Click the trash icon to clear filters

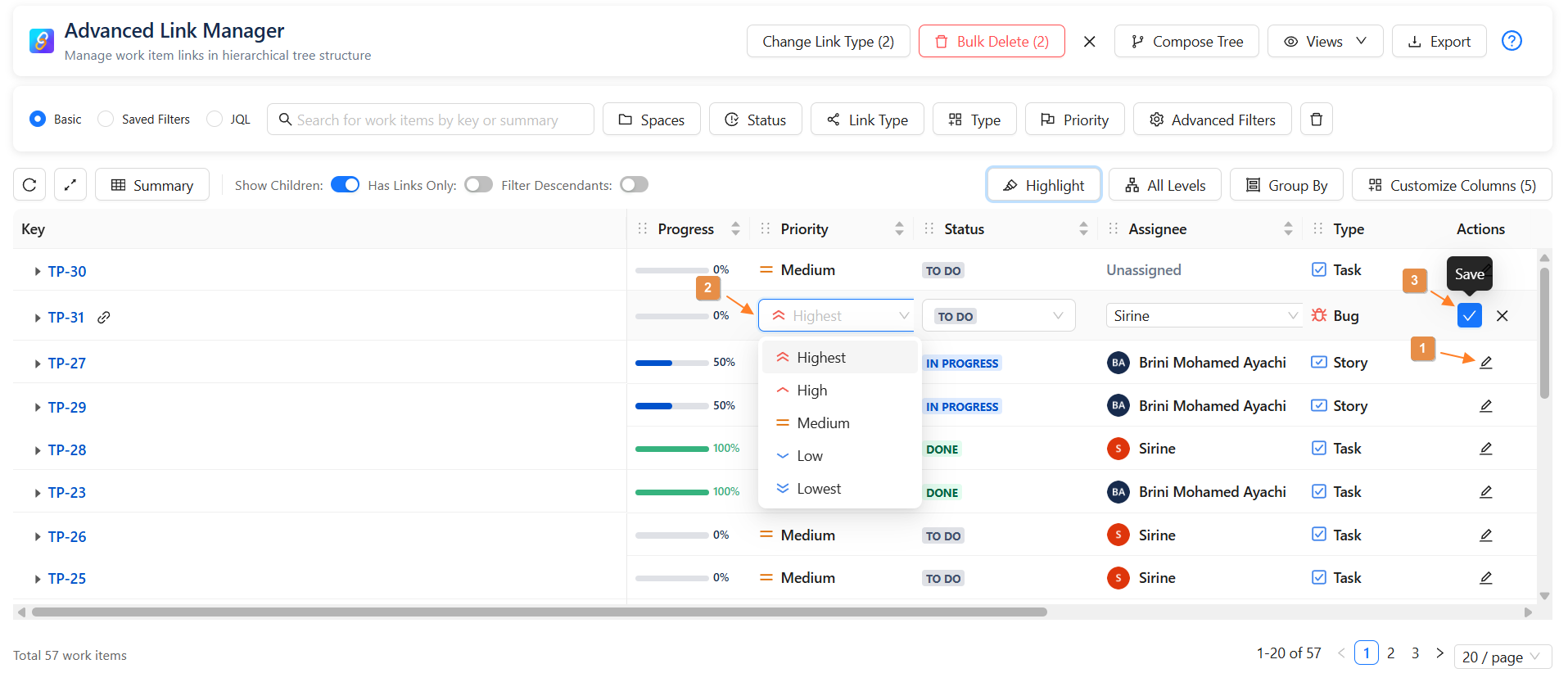(x=1317, y=120)
